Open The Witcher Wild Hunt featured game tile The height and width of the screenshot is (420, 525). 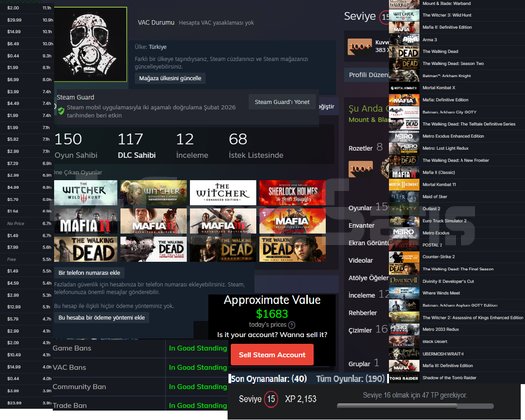point(86,193)
